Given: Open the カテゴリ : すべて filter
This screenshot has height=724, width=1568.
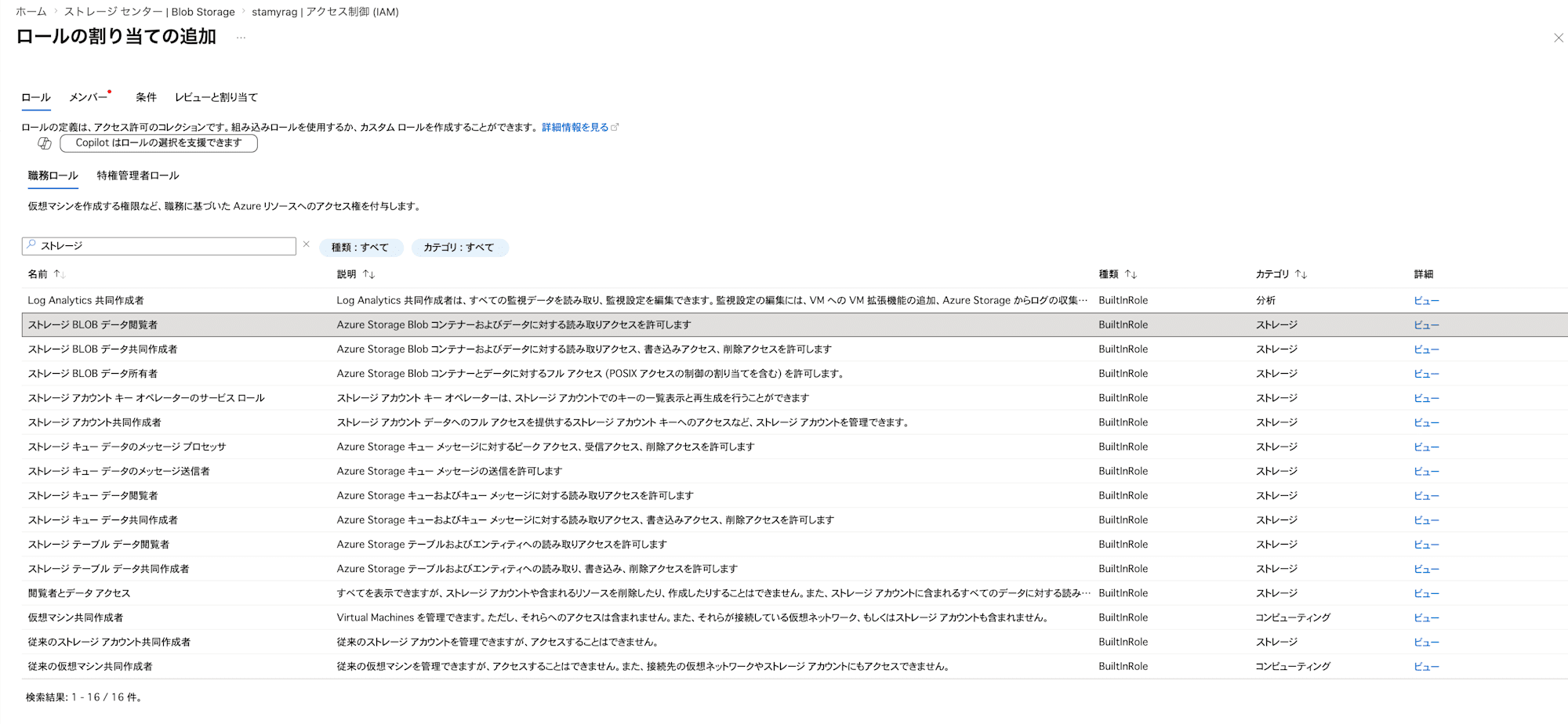Looking at the screenshot, I should [x=459, y=248].
